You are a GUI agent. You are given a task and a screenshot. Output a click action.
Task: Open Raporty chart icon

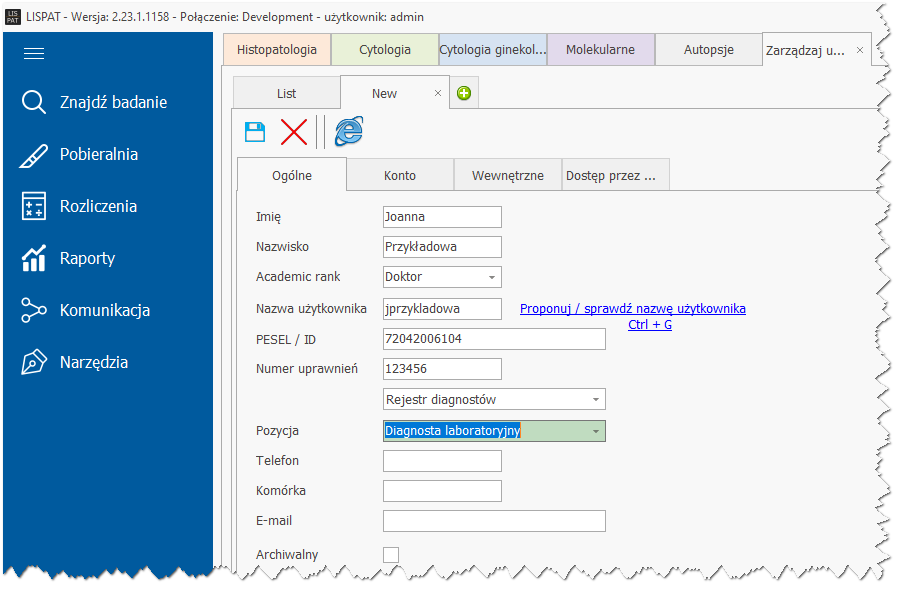(34, 259)
